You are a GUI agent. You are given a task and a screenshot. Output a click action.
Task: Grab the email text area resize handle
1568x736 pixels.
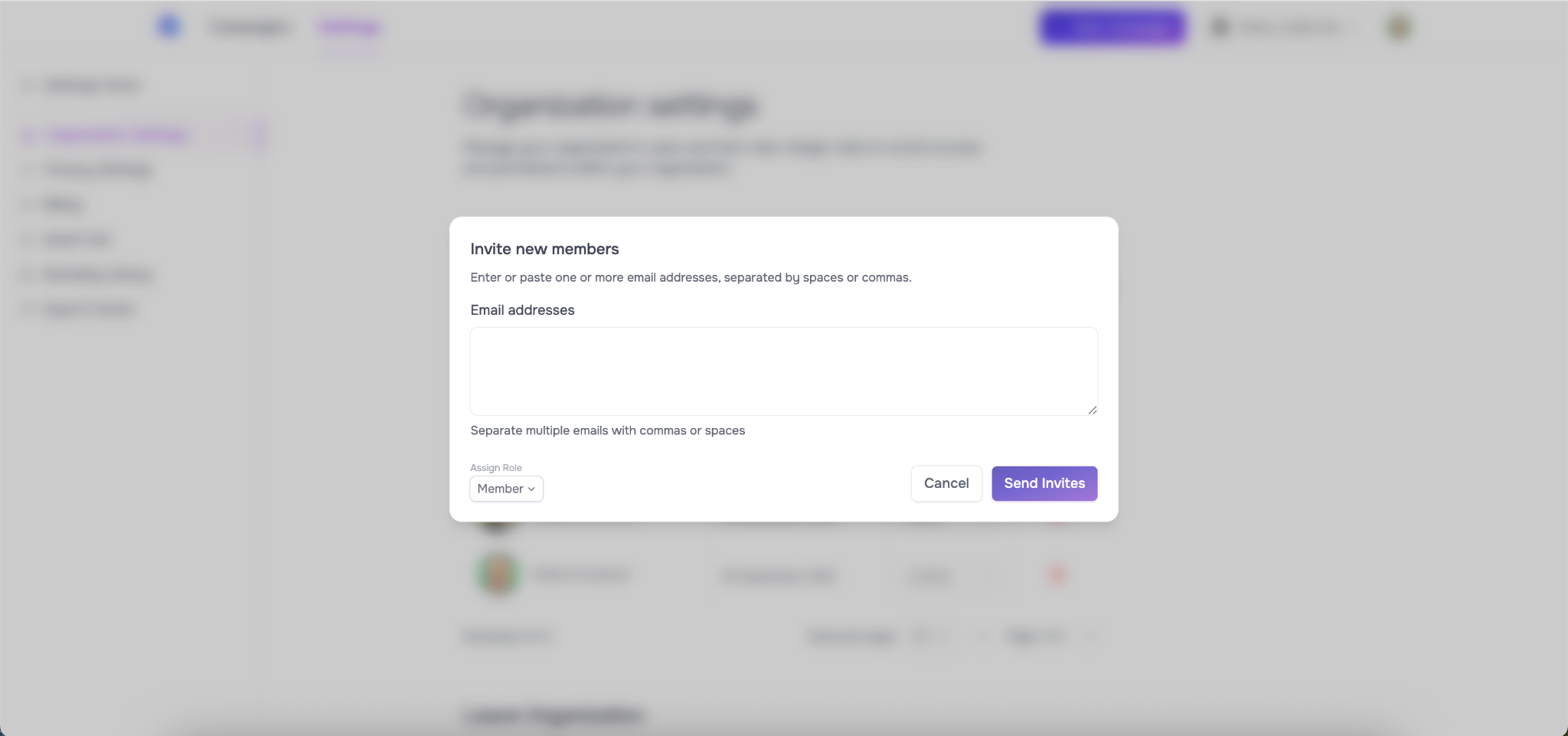point(1092,410)
